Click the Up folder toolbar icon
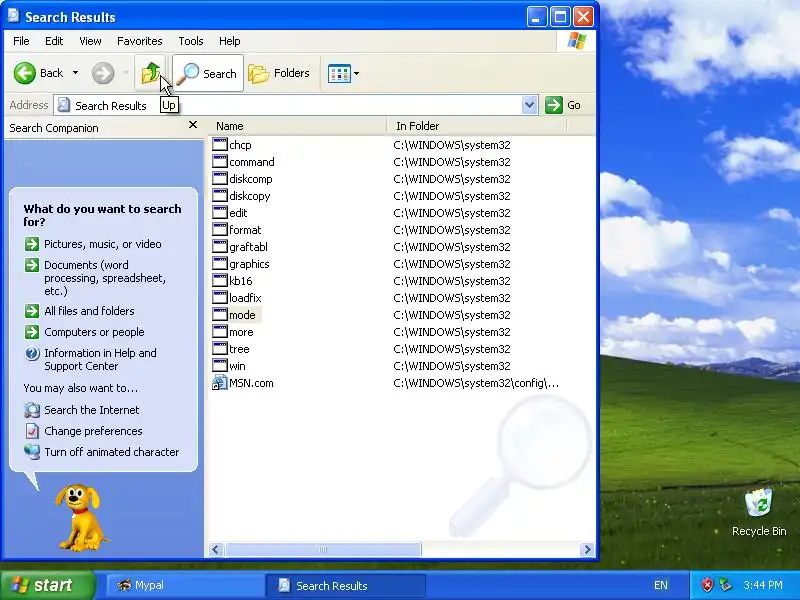The height and width of the screenshot is (600, 800). pyautogui.click(x=151, y=73)
